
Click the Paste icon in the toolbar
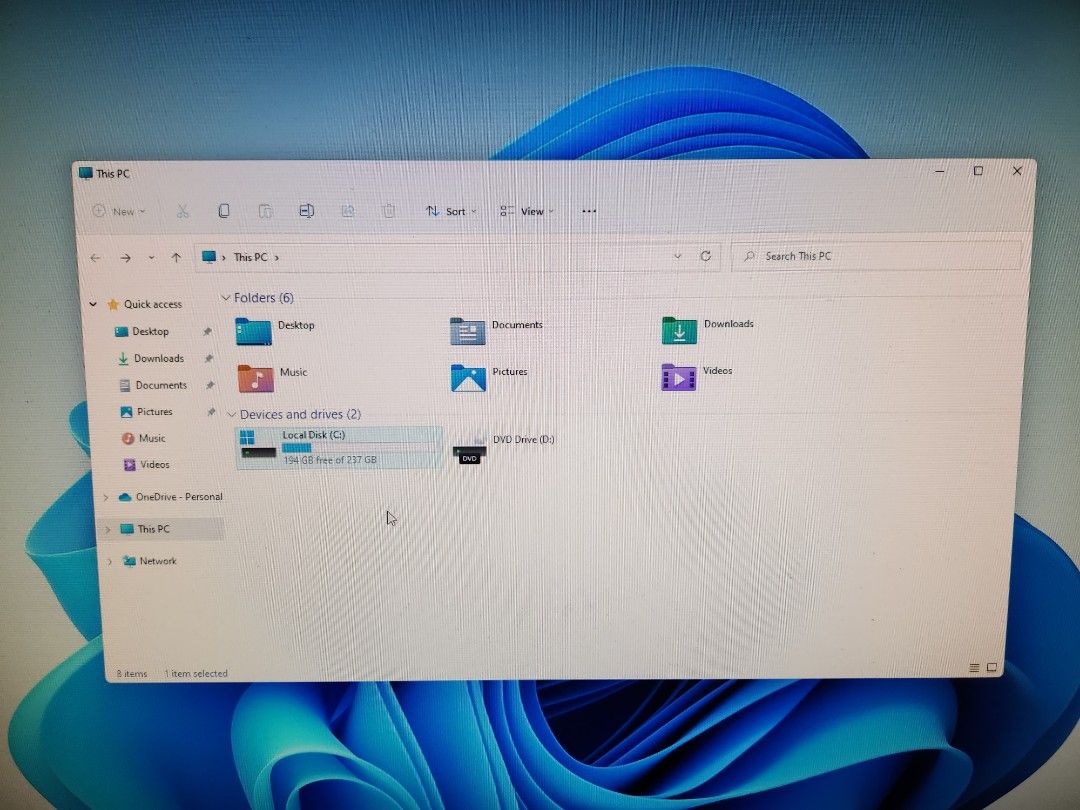coord(265,211)
